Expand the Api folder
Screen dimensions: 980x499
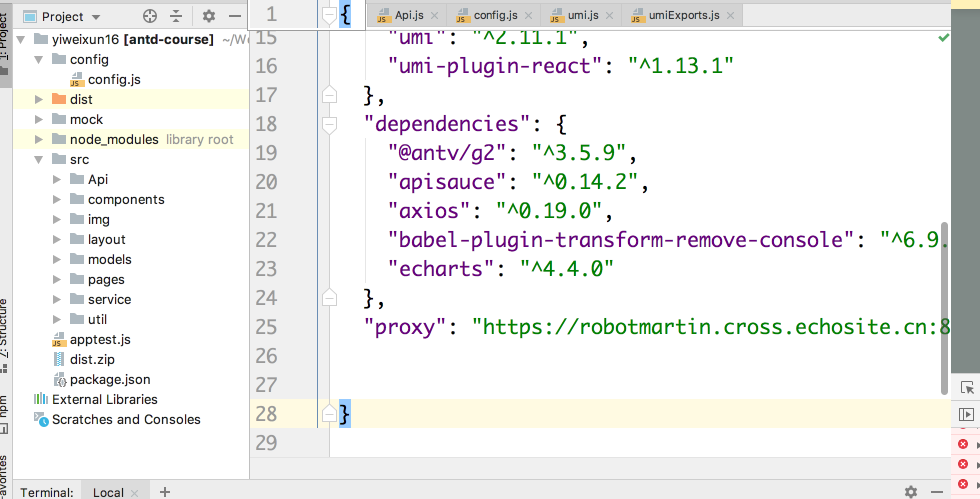pos(57,179)
